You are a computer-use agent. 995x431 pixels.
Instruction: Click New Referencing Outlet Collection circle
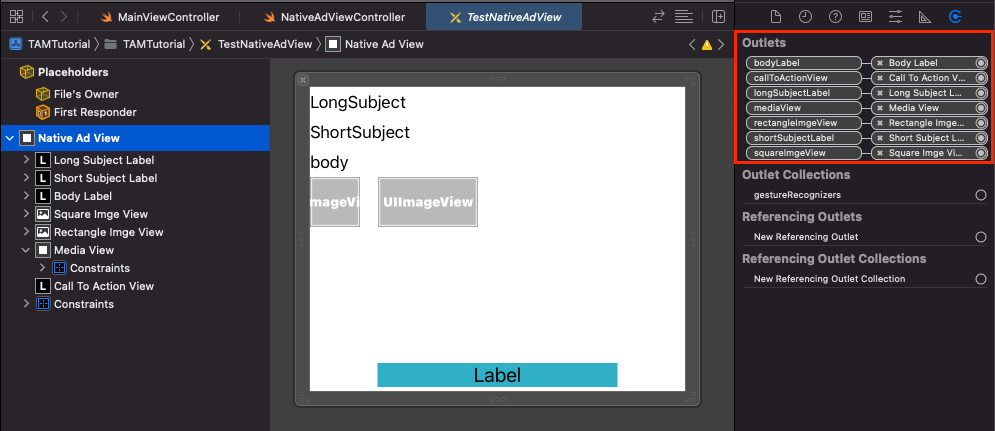point(981,279)
